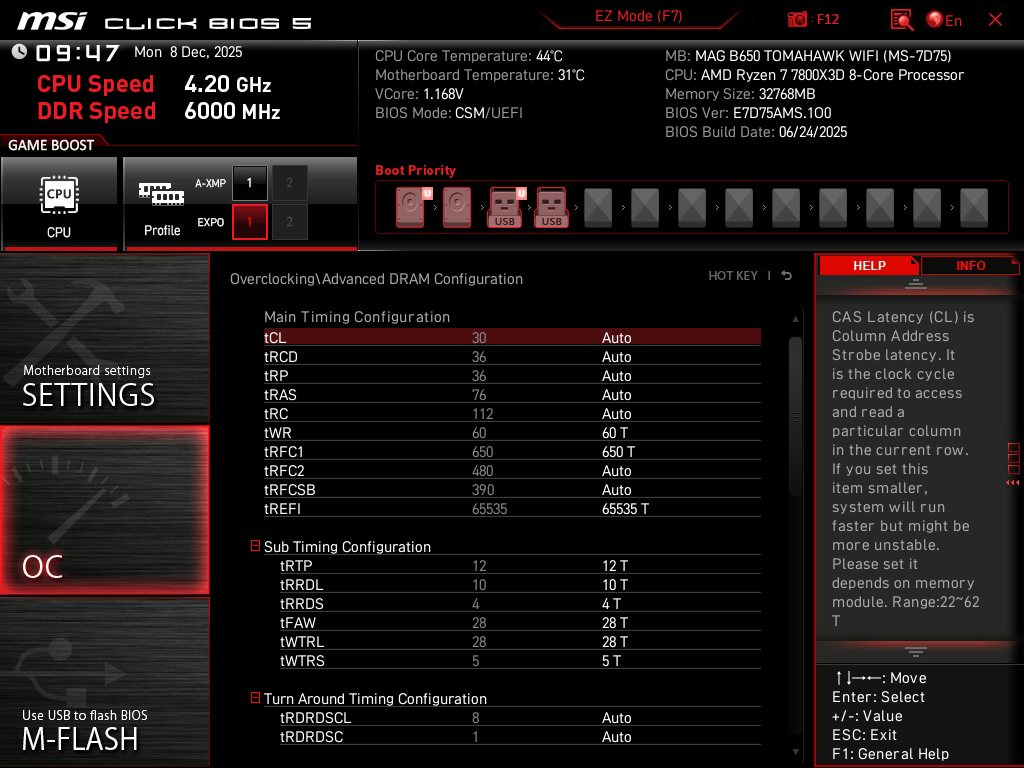
Task: Select the tRRDL 10 T row
Action: pyautogui.click(x=520, y=584)
